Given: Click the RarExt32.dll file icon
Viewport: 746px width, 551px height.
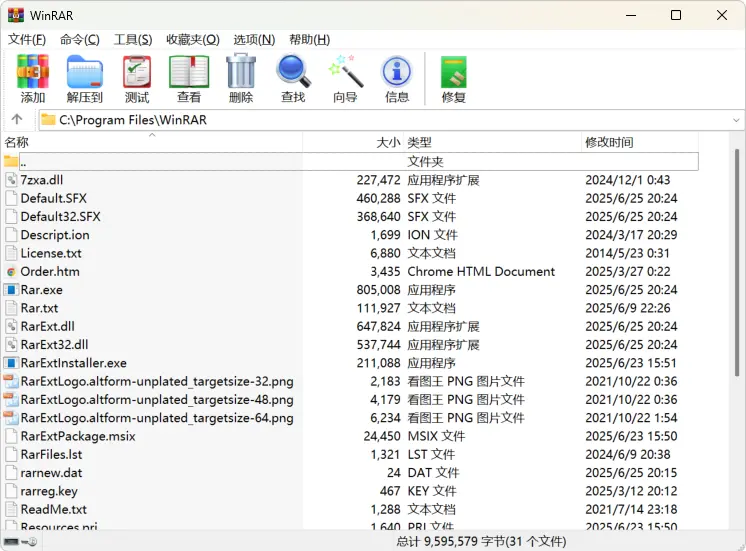Looking at the screenshot, I should tap(11, 344).
